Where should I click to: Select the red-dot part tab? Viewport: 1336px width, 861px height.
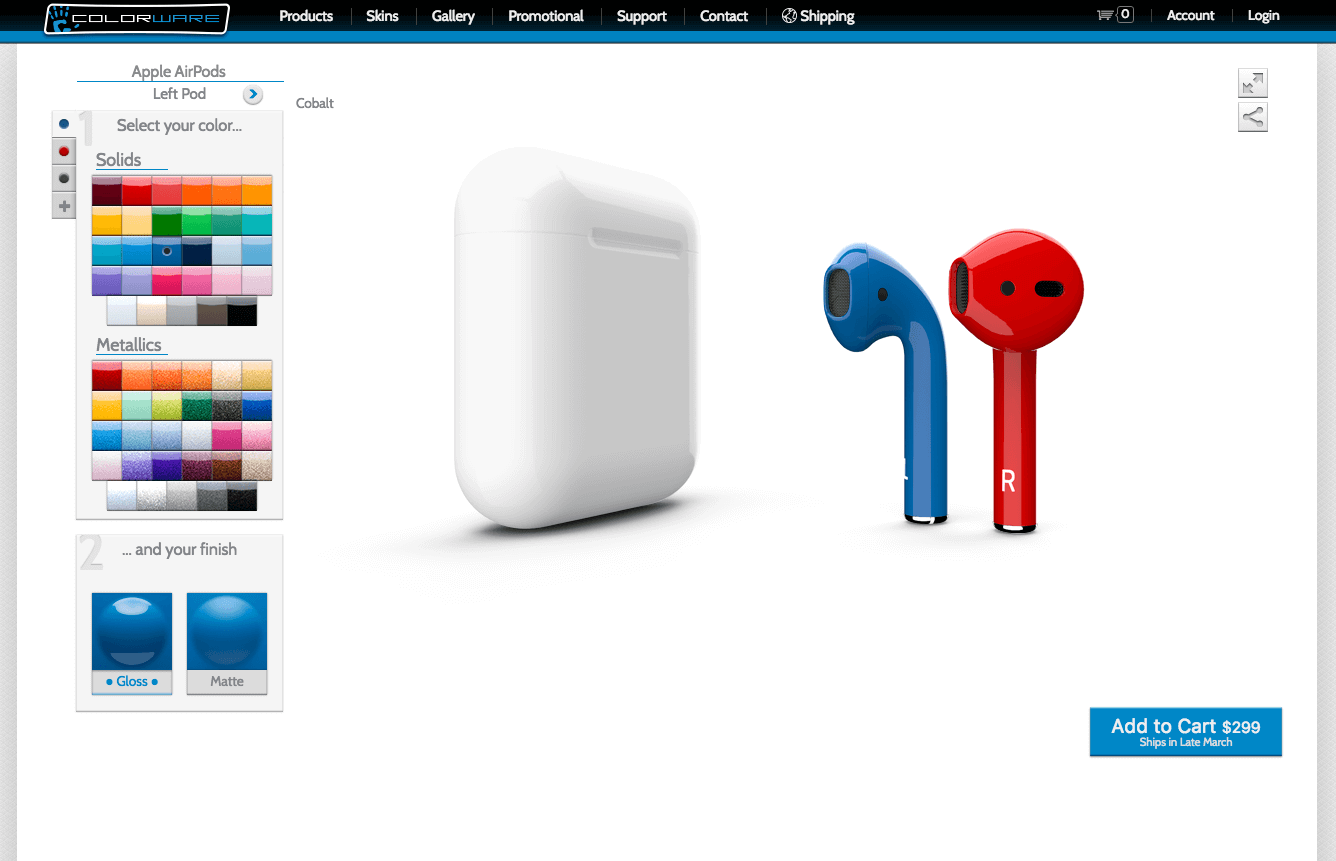(x=64, y=151)
